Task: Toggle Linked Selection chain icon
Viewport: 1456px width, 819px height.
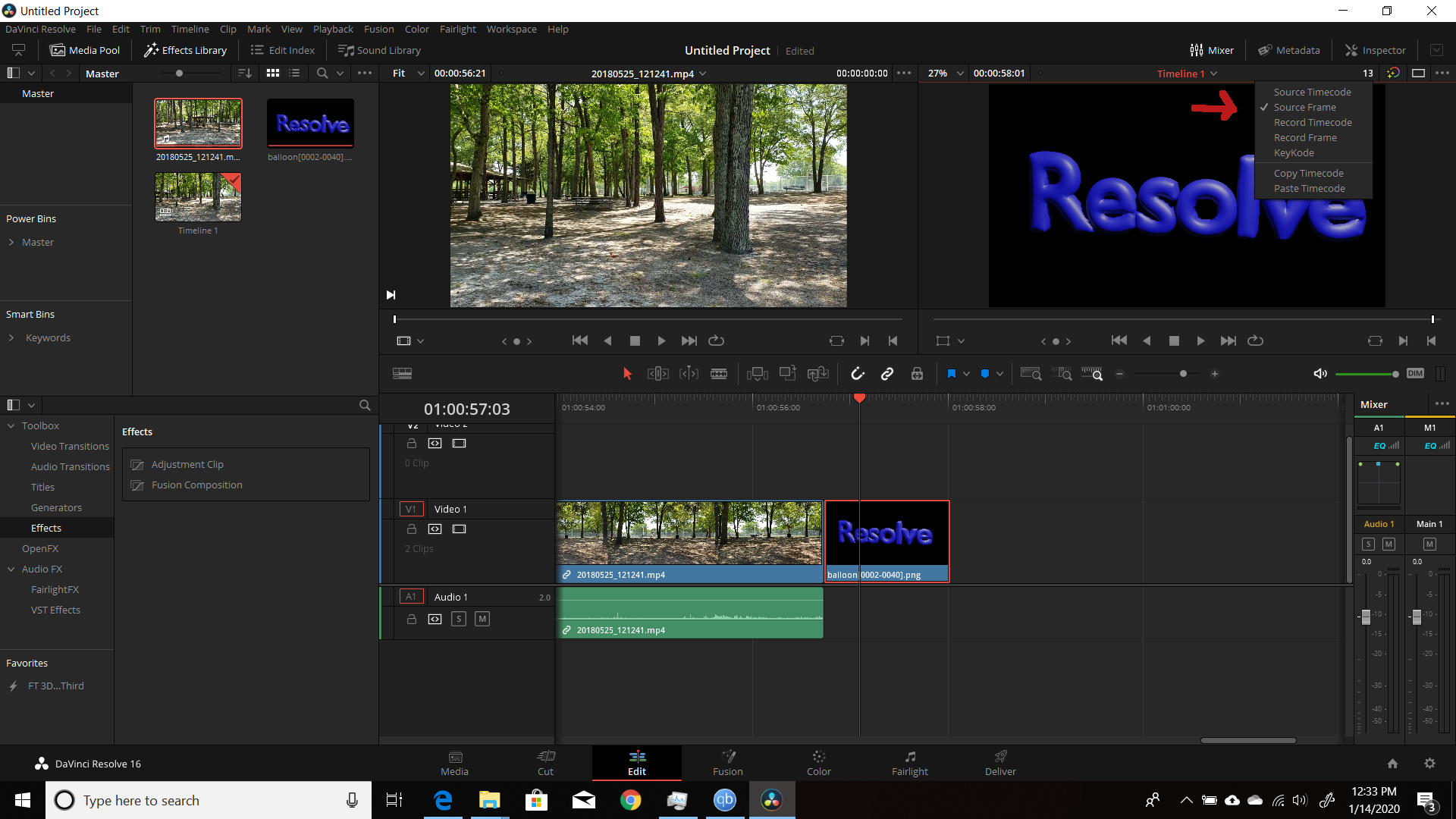Action: click(x=887, y=374)
